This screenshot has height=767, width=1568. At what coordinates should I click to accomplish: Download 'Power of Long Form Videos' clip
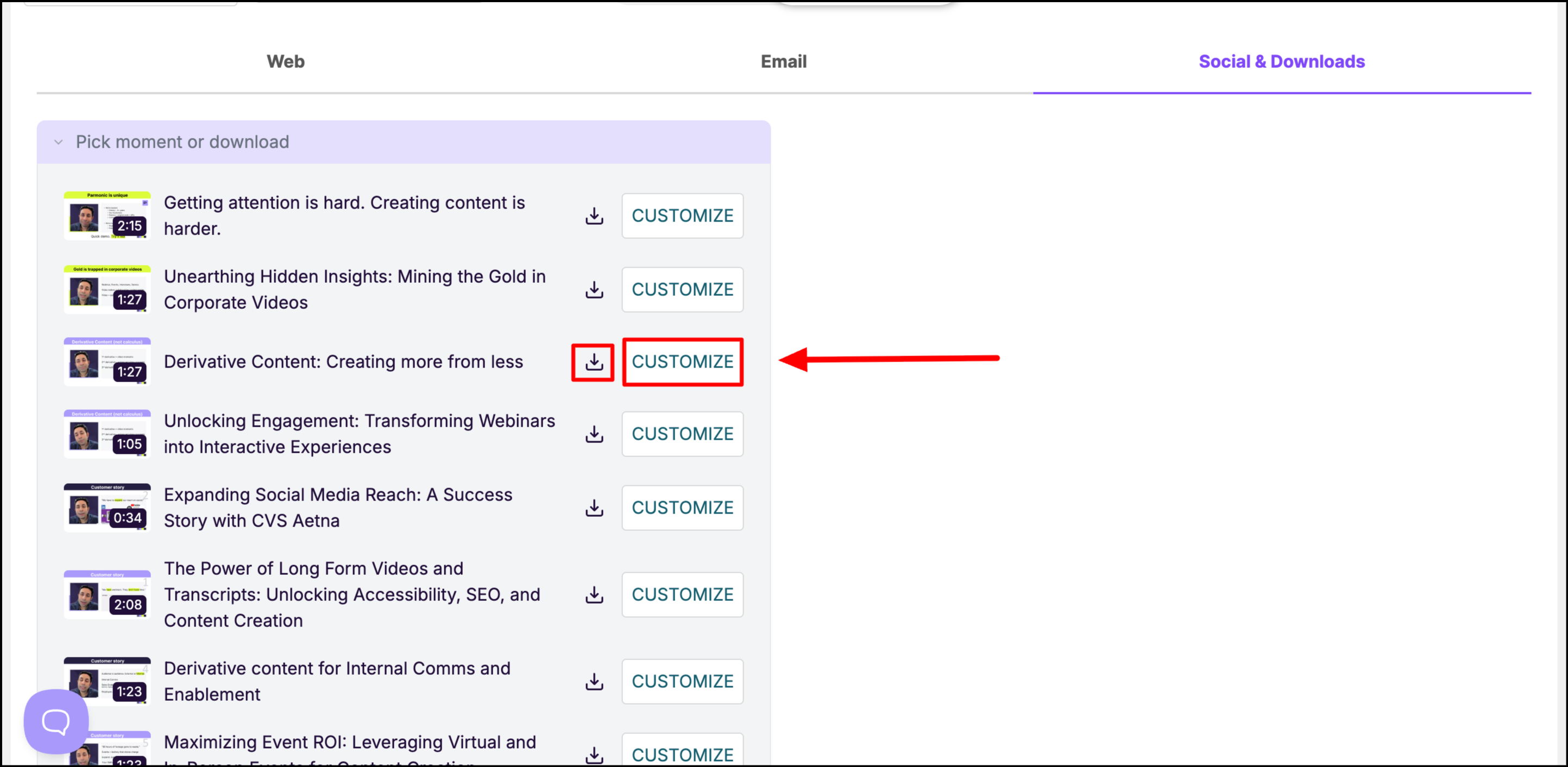pyautogui.click(x=594, y=595)
